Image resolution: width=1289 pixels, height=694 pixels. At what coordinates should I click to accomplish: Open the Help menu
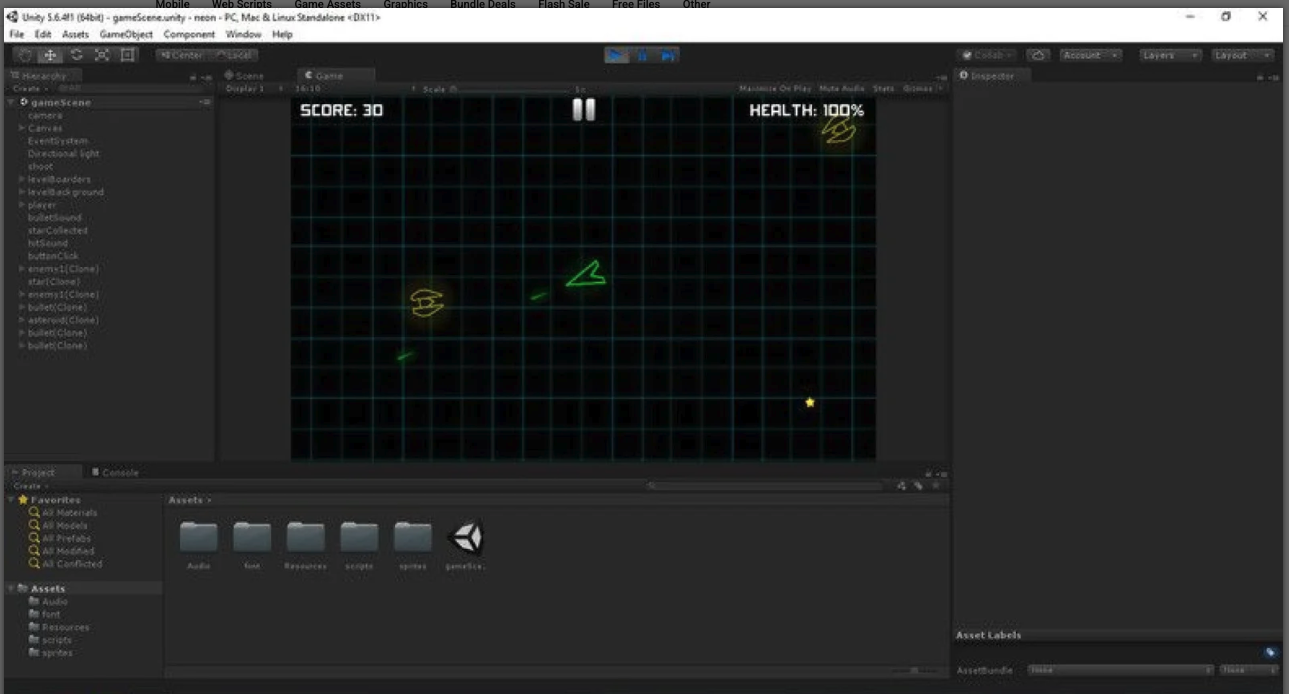pos(282,34)
